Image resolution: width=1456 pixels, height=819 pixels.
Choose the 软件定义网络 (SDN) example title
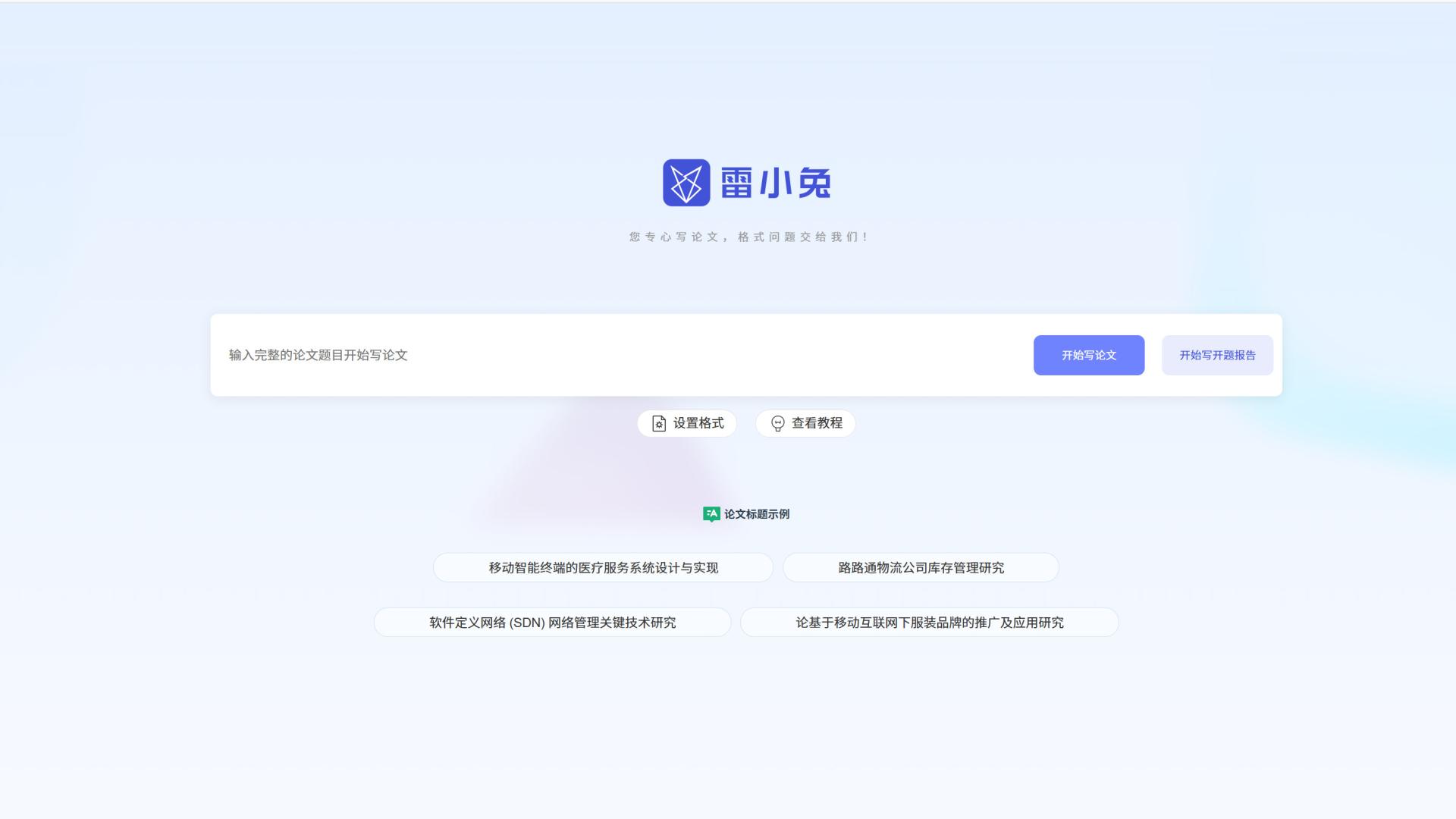(x=551, y=622)
